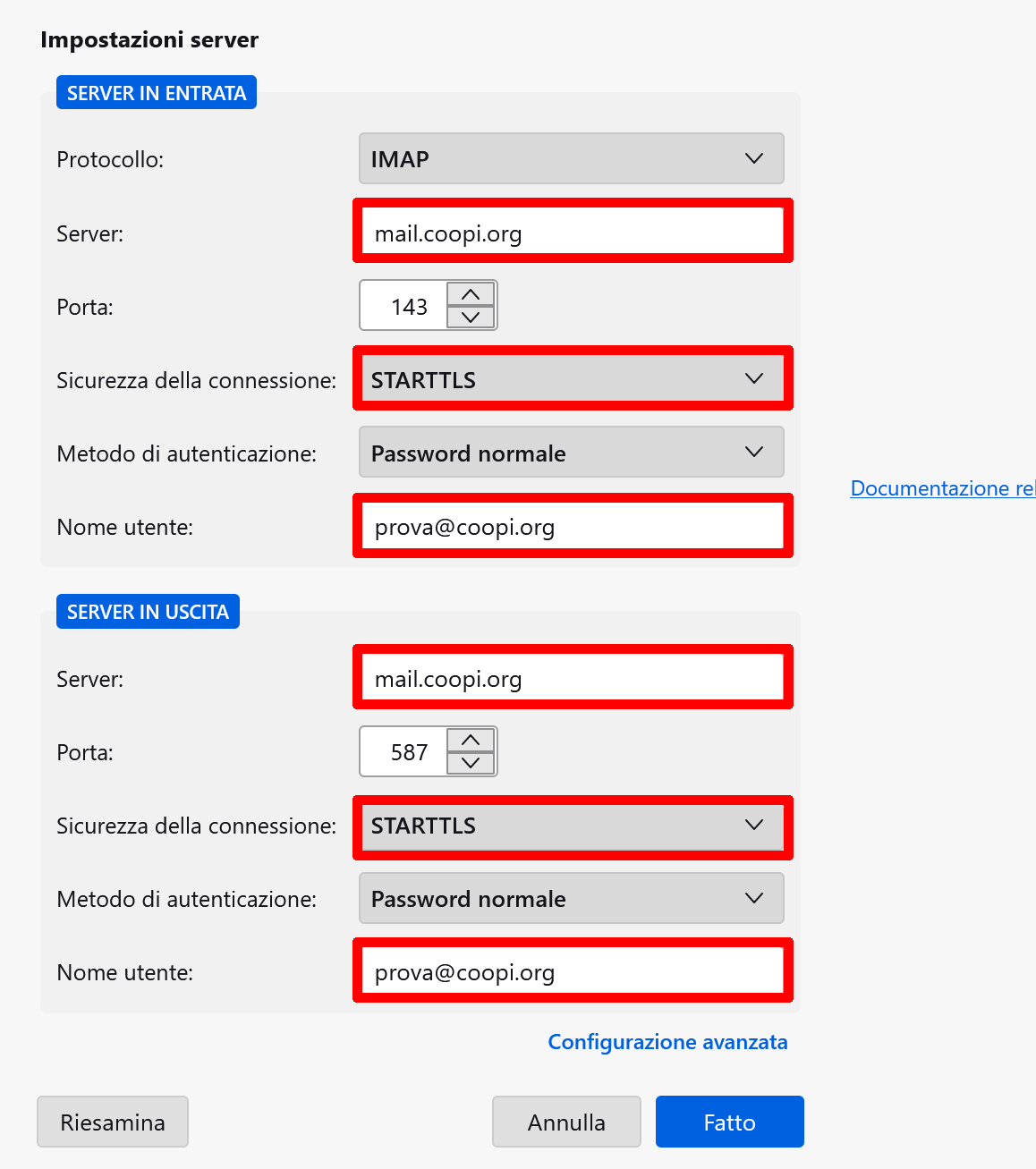1036x1169 pixels.
Task: Open outgoing Metodo di autenticazione dropdown
Action: (571, 898)
